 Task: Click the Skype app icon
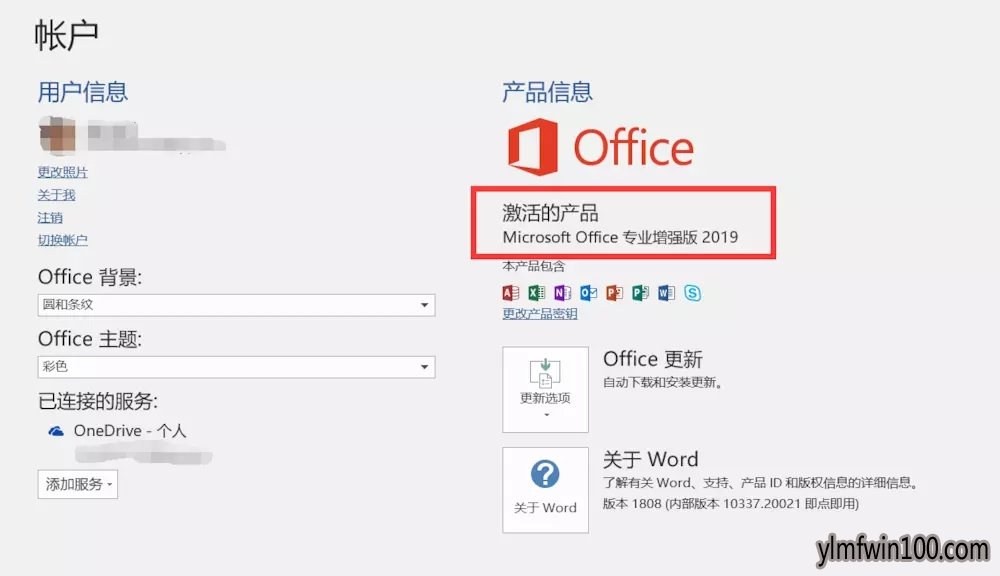(693, 293)
